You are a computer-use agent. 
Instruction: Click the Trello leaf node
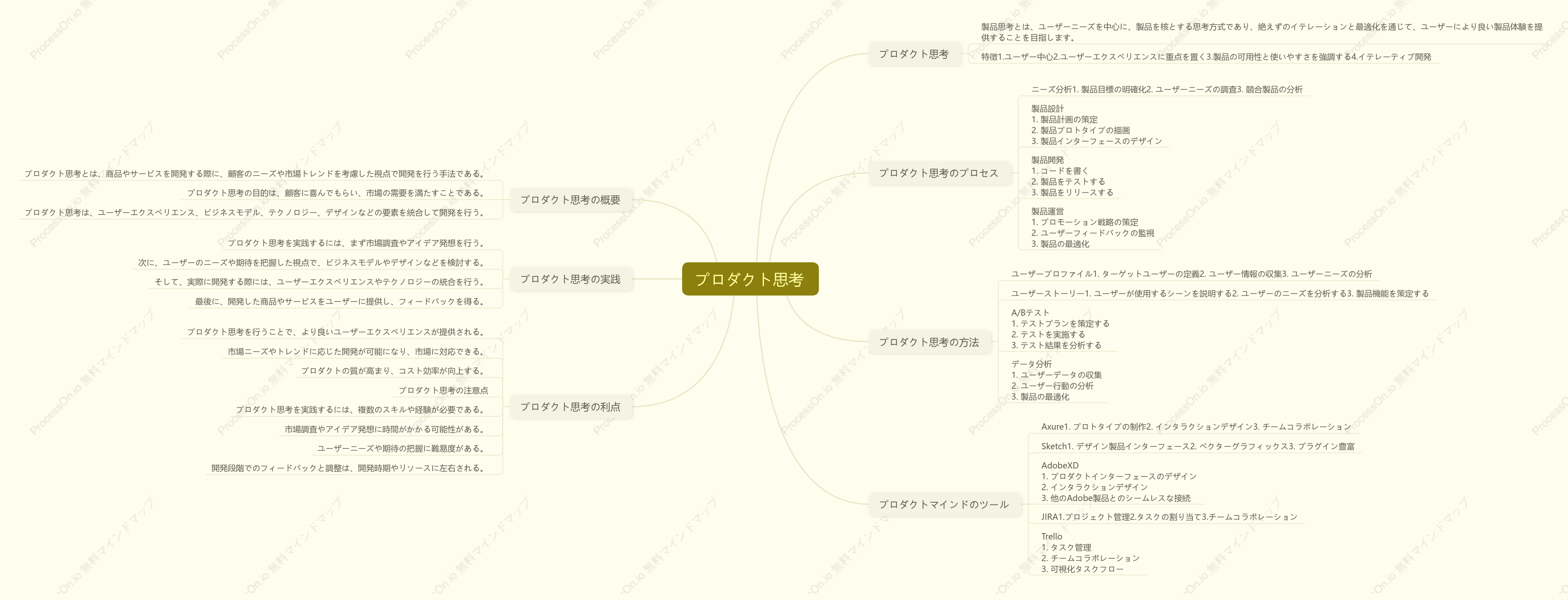[x=1090, y=553]
